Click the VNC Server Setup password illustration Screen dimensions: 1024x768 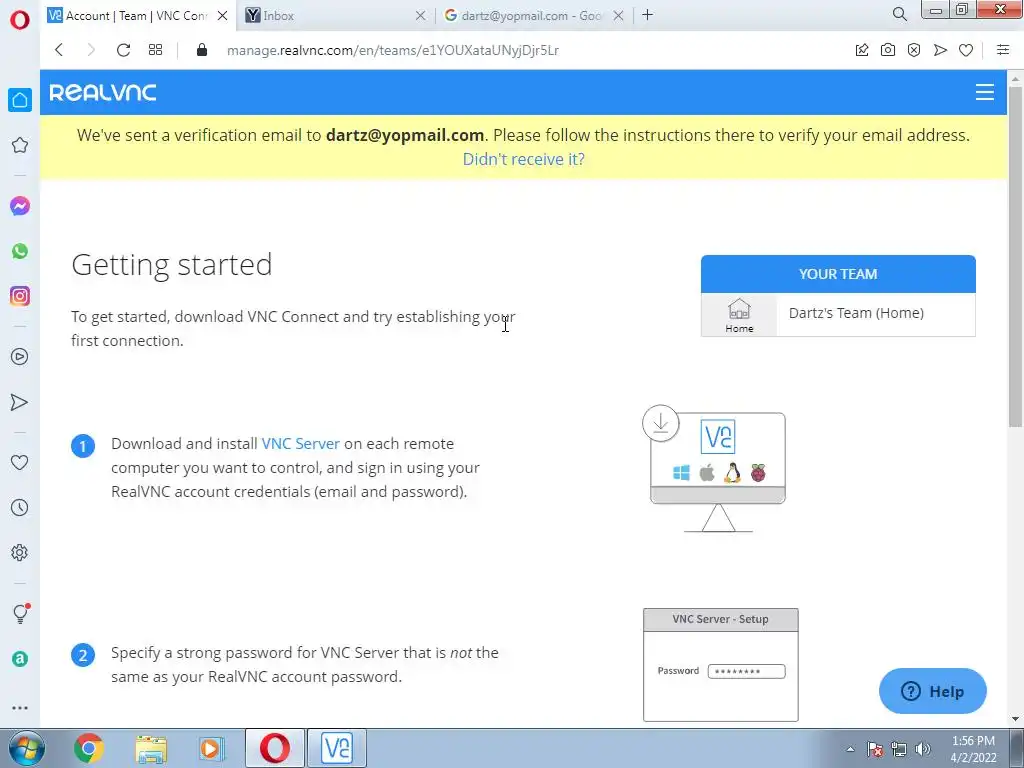(720, 665)
